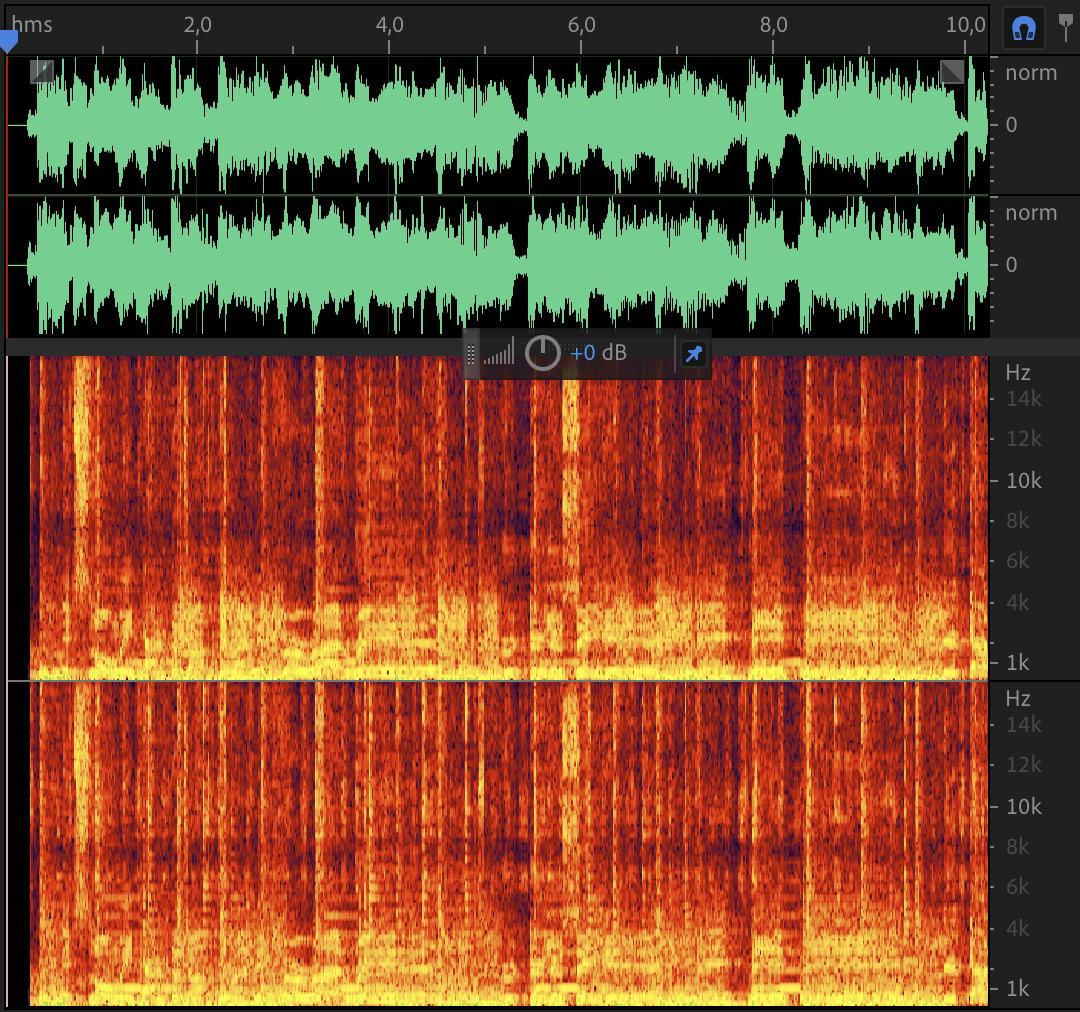Click the 10k mark on the bottom frequency scale

(1024, 807)
